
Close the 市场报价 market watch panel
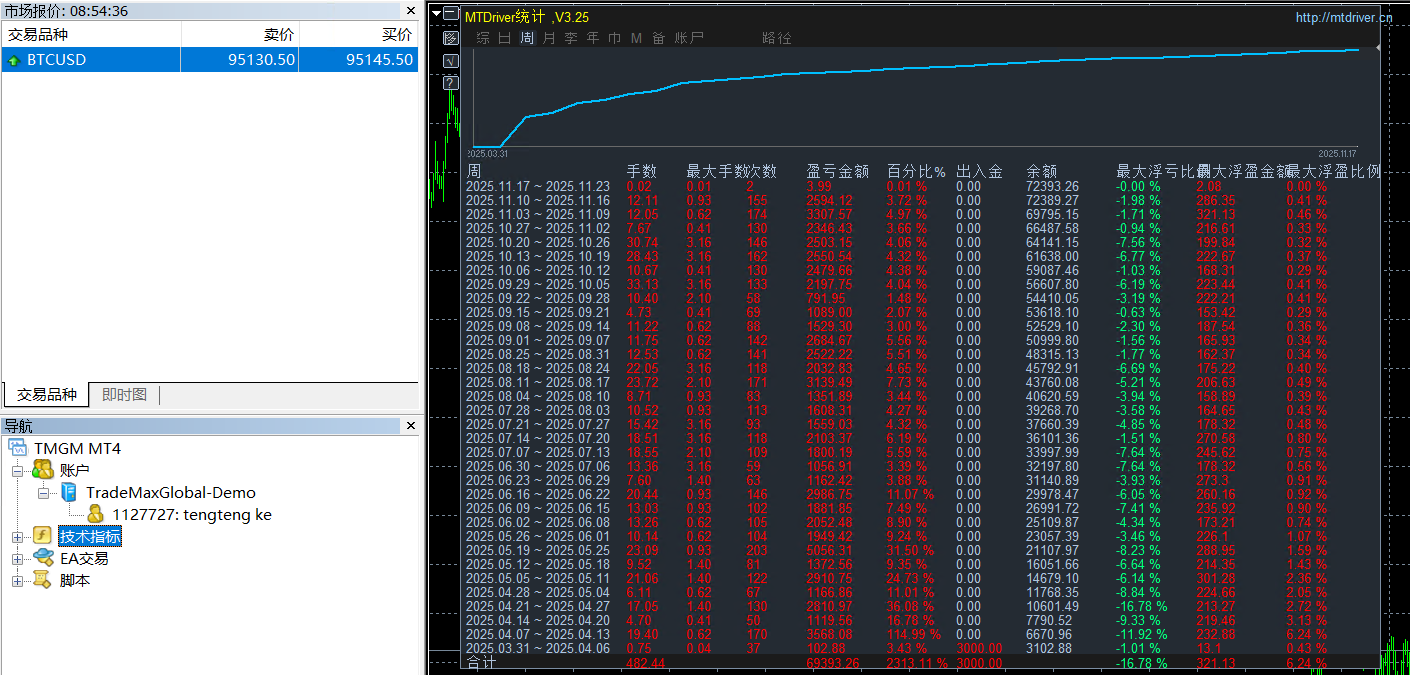coord(410,11)
